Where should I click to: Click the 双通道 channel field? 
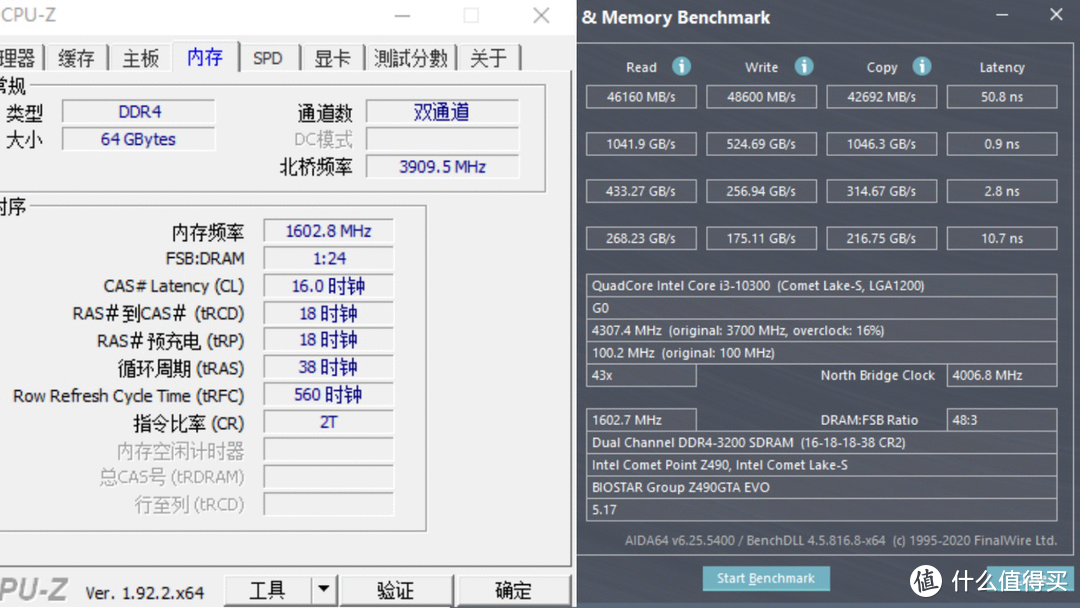[442, 112]
